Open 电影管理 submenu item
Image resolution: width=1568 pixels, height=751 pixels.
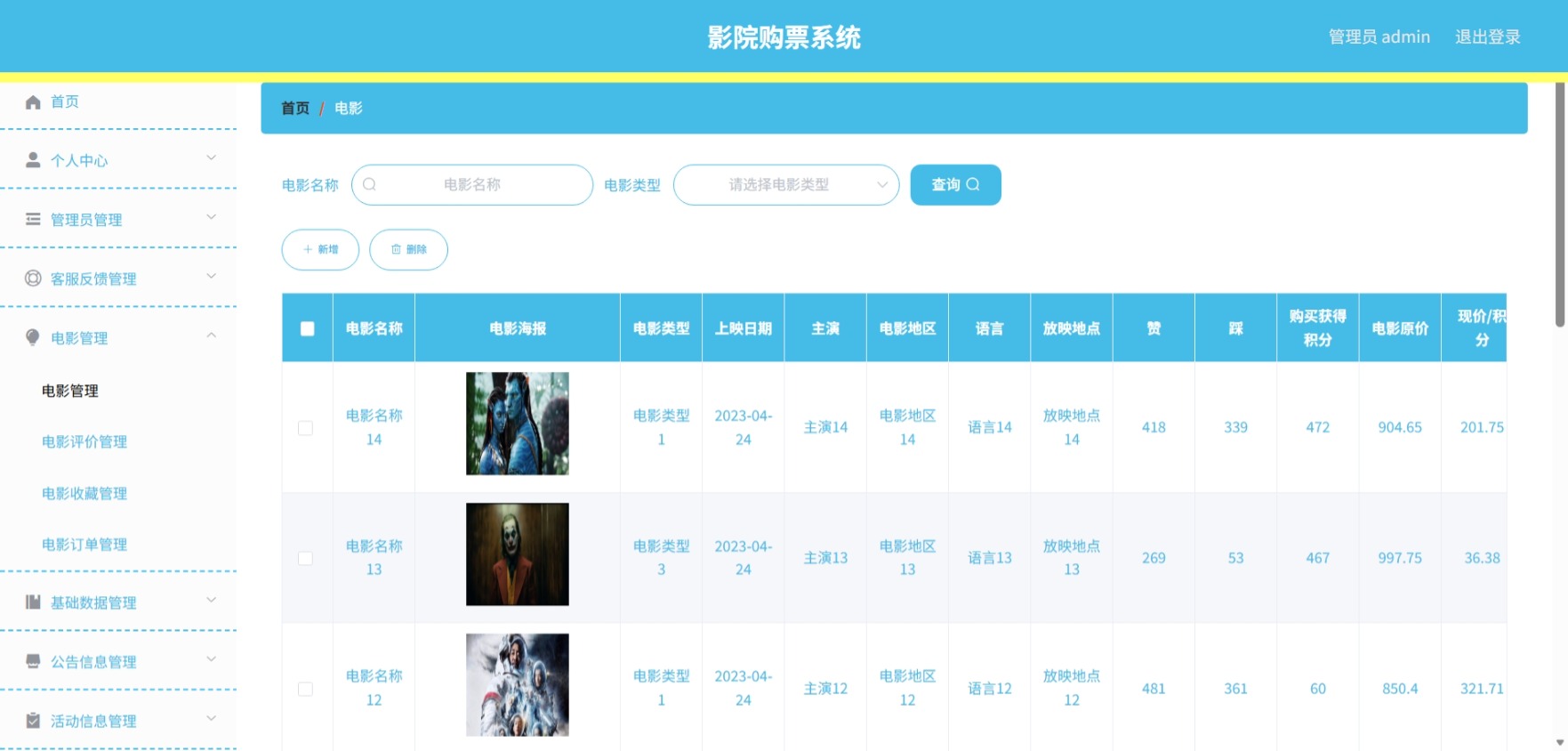point(70,391)
